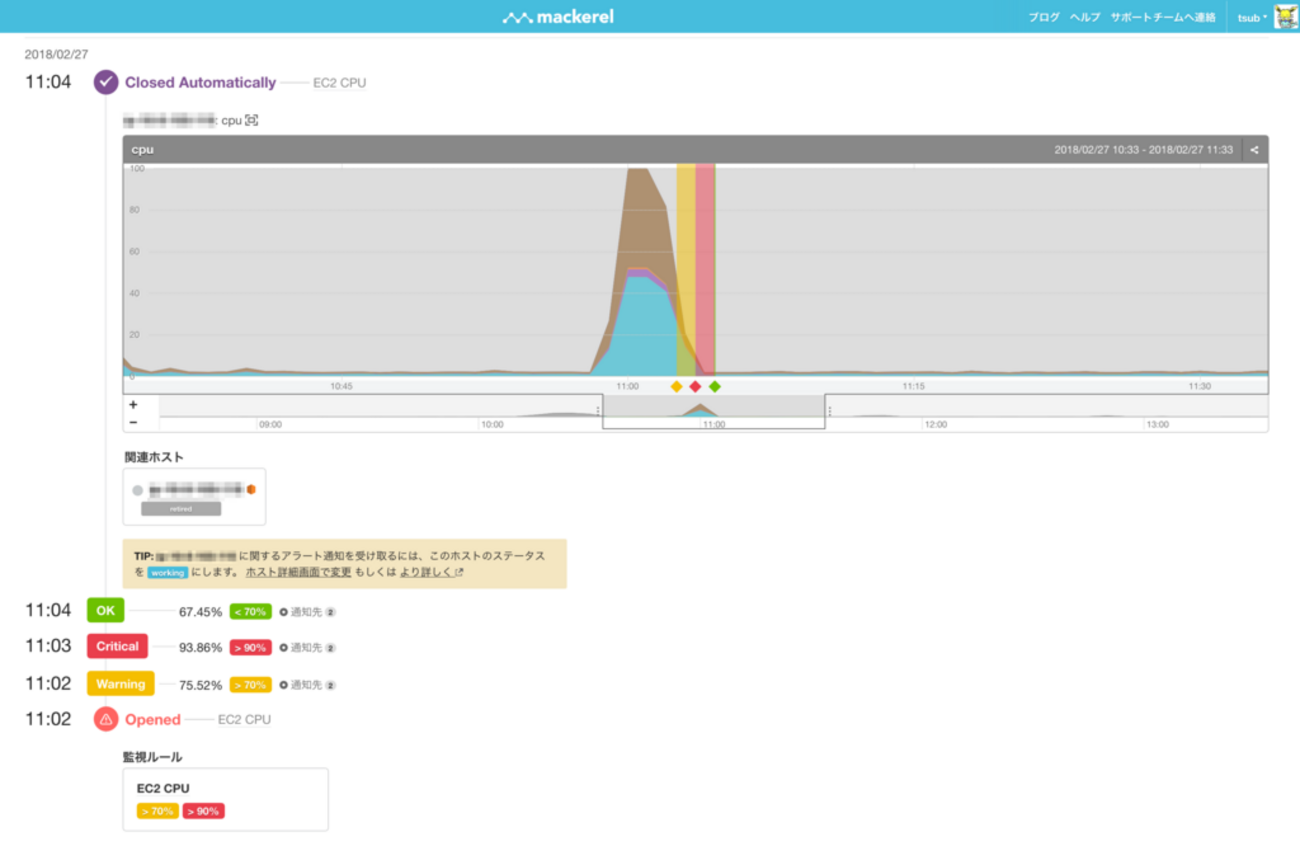Click the mackerel logo in header
The image size is (1300, 846).
tap(558, 17)
